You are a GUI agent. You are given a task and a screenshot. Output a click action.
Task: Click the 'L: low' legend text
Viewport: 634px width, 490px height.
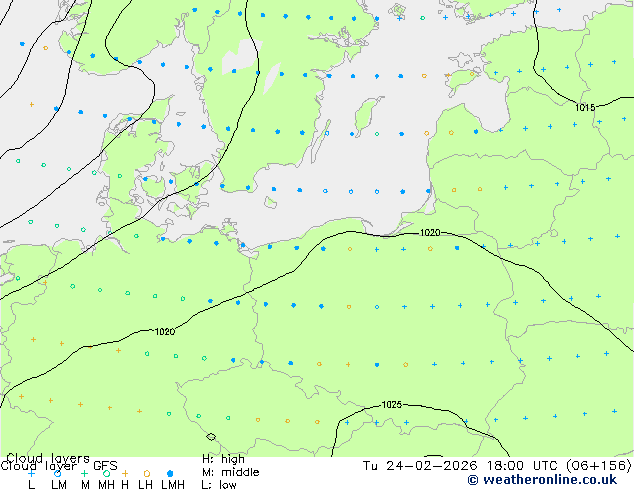(219, 485)
